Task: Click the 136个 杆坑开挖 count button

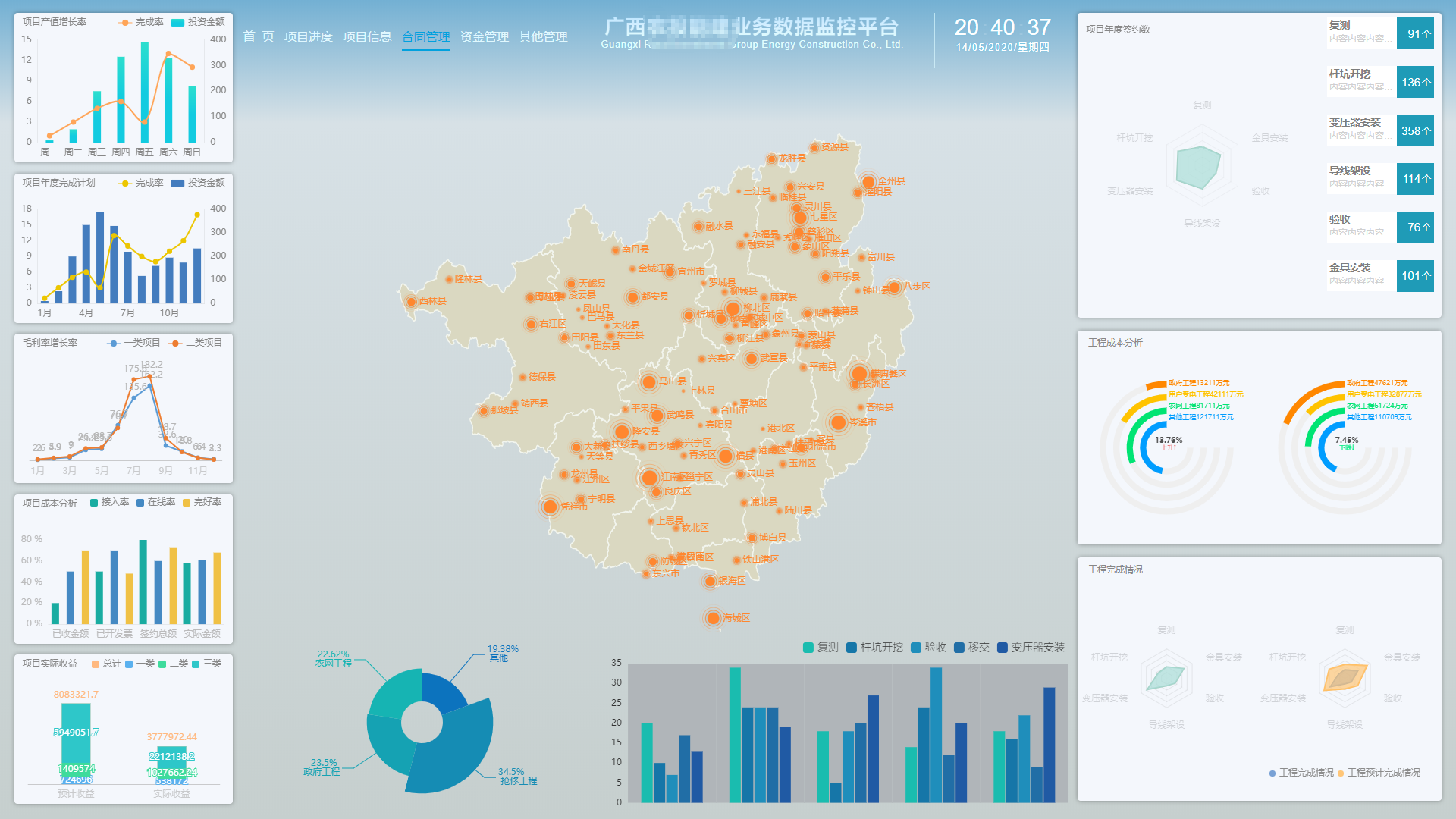Action: point(1415,82)
